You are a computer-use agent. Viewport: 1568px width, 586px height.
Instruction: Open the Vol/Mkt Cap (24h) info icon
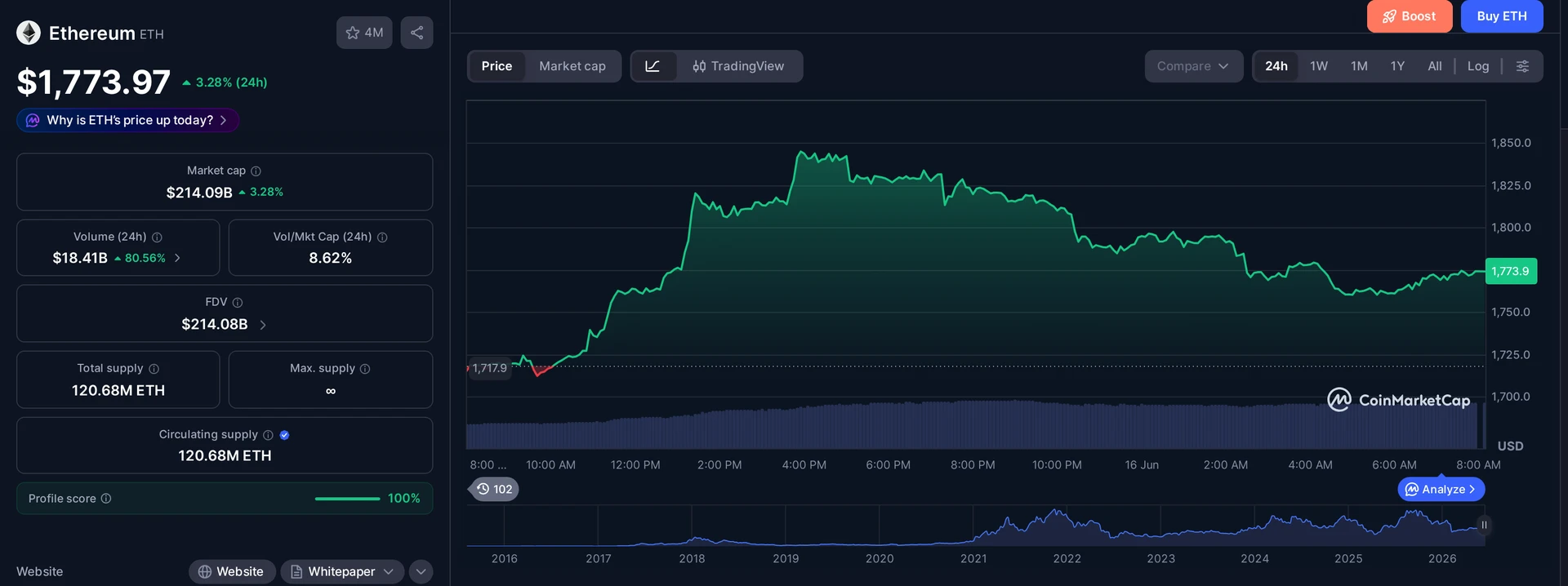click(x=382, y=238)
